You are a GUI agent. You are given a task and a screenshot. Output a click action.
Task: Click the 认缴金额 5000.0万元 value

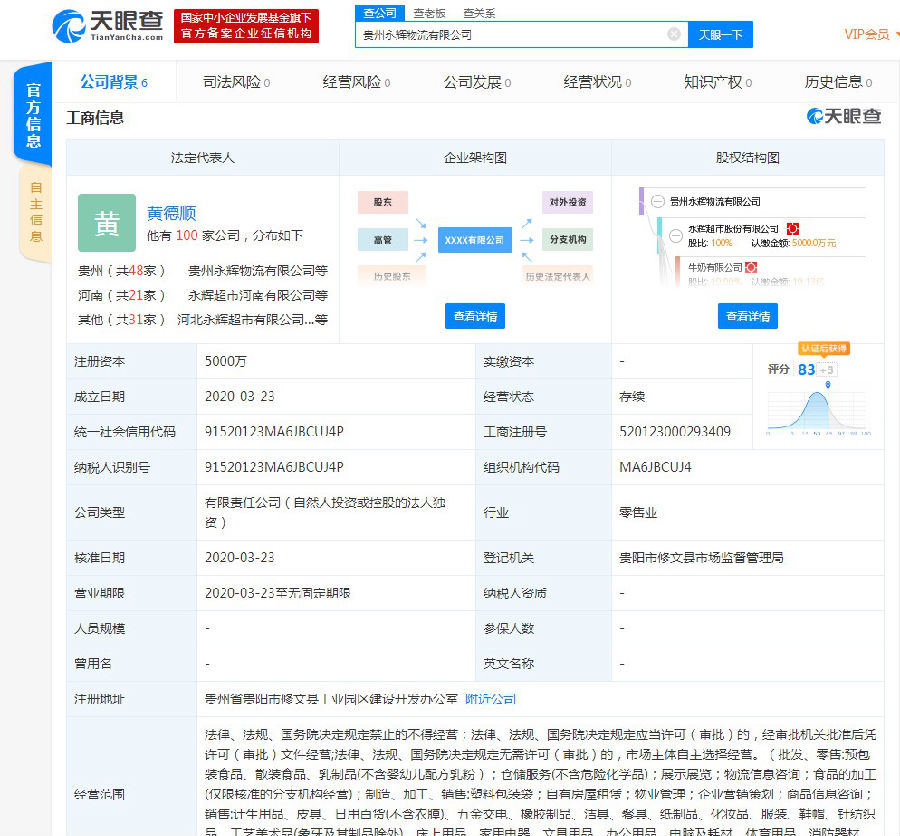pyautogui.click(x=814, y=243)
